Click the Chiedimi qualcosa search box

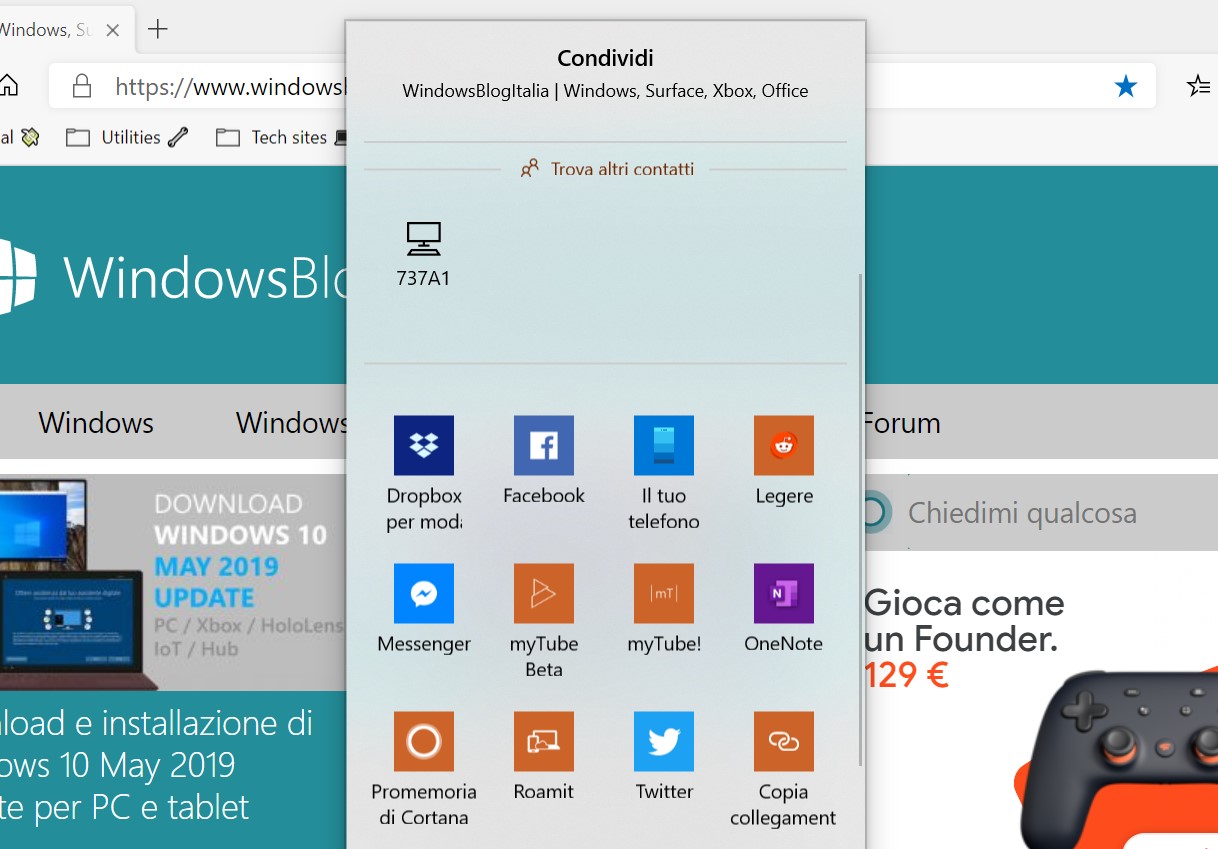click(1040, 513)
